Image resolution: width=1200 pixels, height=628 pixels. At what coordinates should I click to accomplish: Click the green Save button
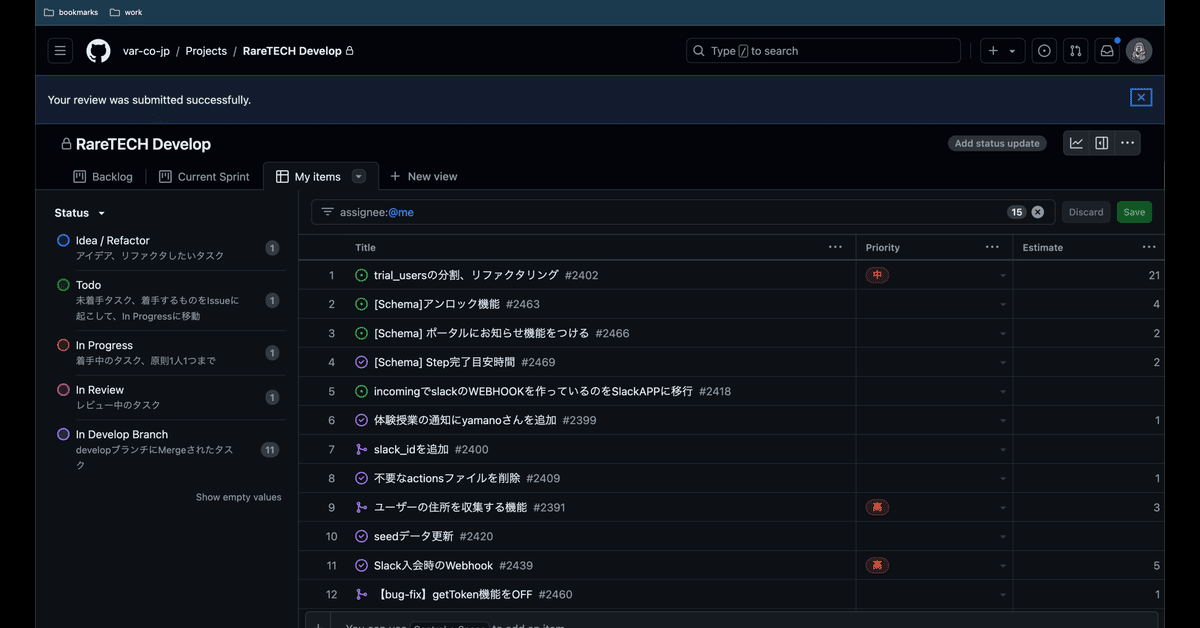(1134, 212)
